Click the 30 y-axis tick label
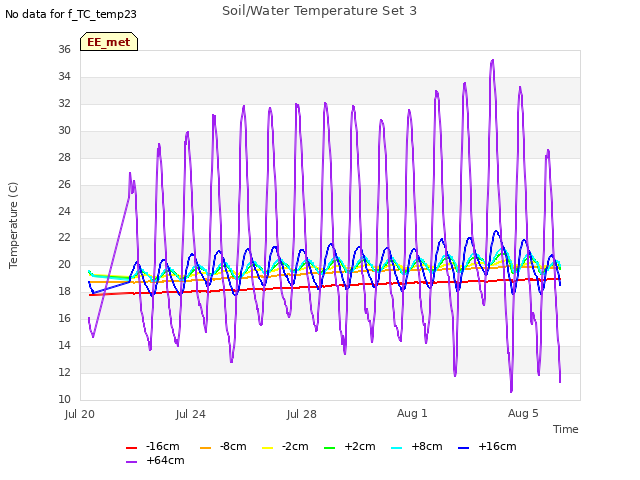Viewport: 640px width, 480px height. pyautogui.click(x=64, y=130)
